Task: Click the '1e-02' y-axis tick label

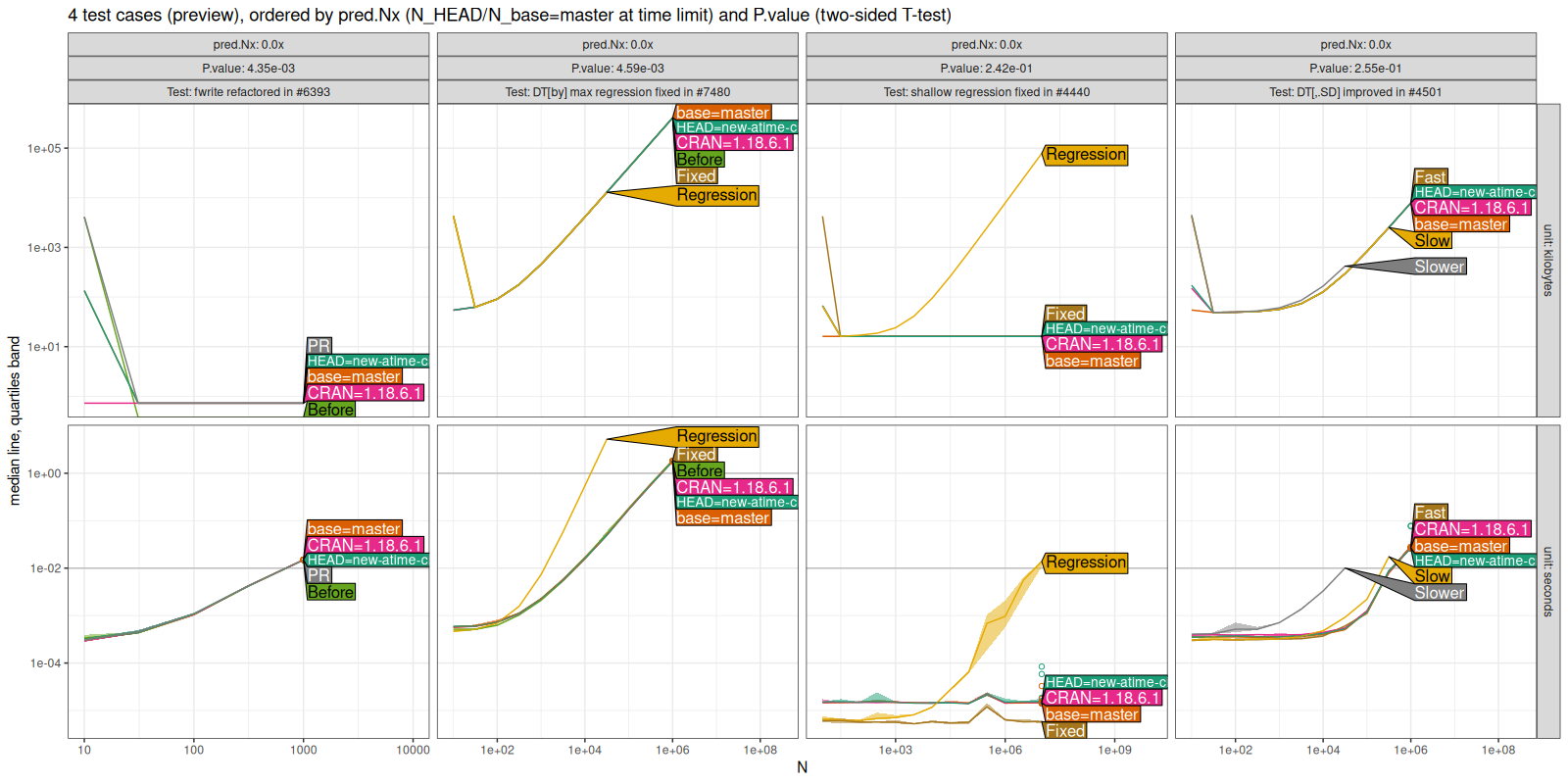Action: pyautogui.click(x=45, y=568)
